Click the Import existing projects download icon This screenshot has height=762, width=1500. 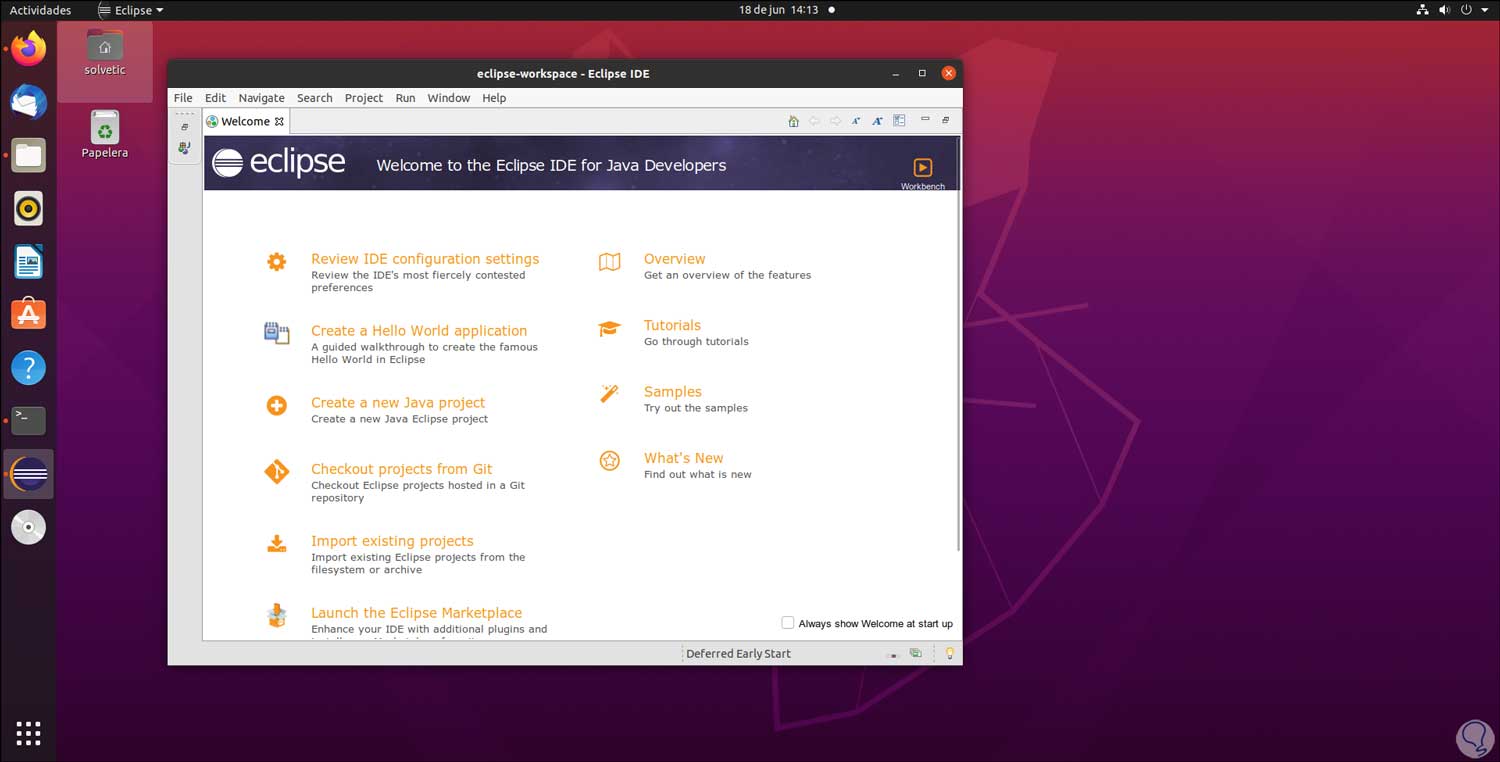point(277,544)
